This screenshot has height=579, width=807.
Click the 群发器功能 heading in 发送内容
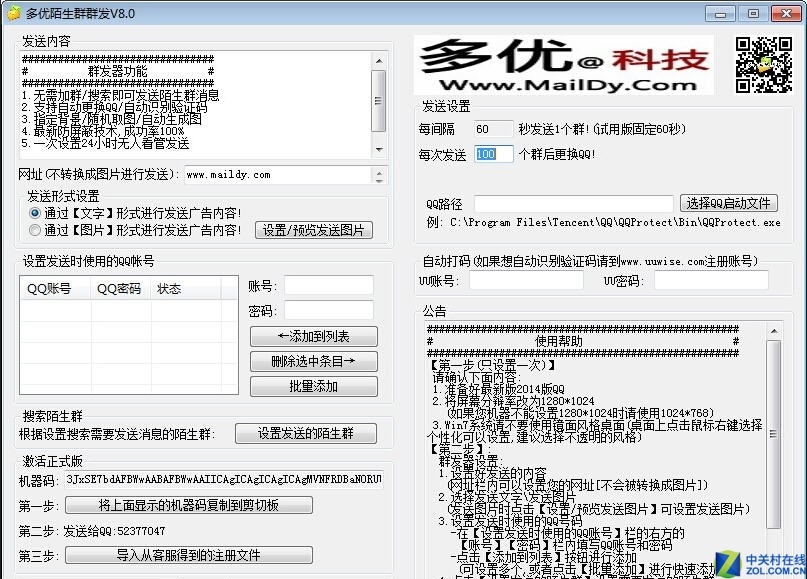click(x=117, y=71)
